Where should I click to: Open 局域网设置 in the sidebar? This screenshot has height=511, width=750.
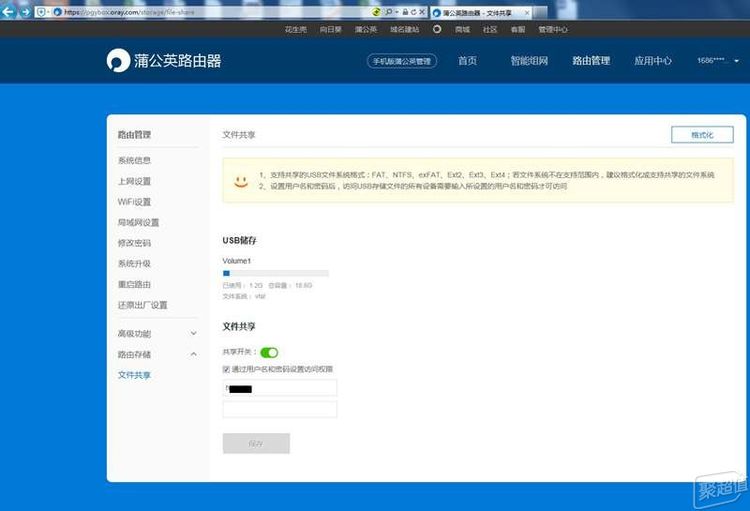[138, 222]
